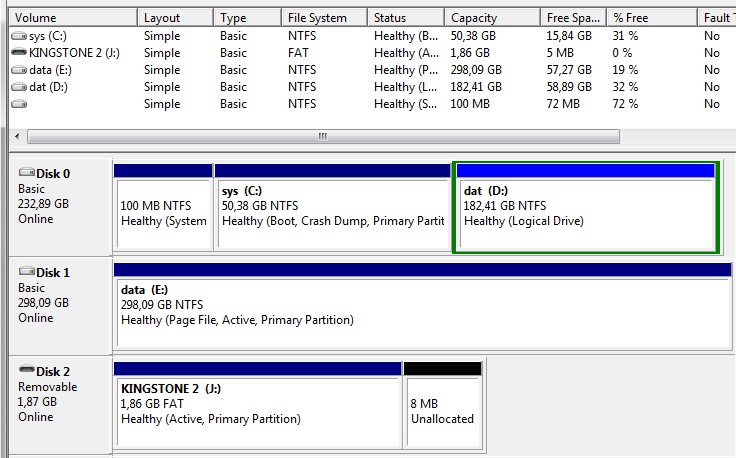Select the sys (C:) partition on Disk 0
This screenshot has height=458, width=736.
333,206
